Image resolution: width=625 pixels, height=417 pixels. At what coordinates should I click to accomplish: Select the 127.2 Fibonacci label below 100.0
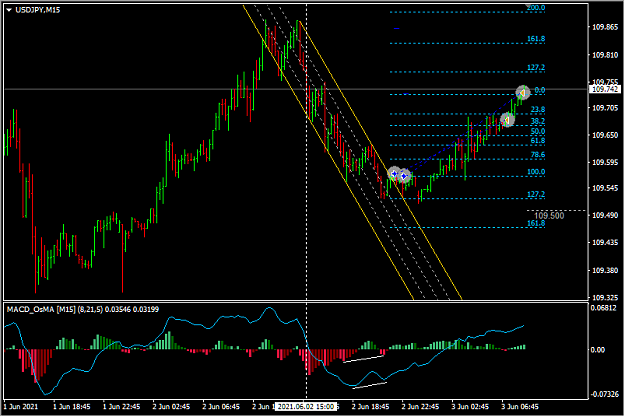tap(536, 194)
